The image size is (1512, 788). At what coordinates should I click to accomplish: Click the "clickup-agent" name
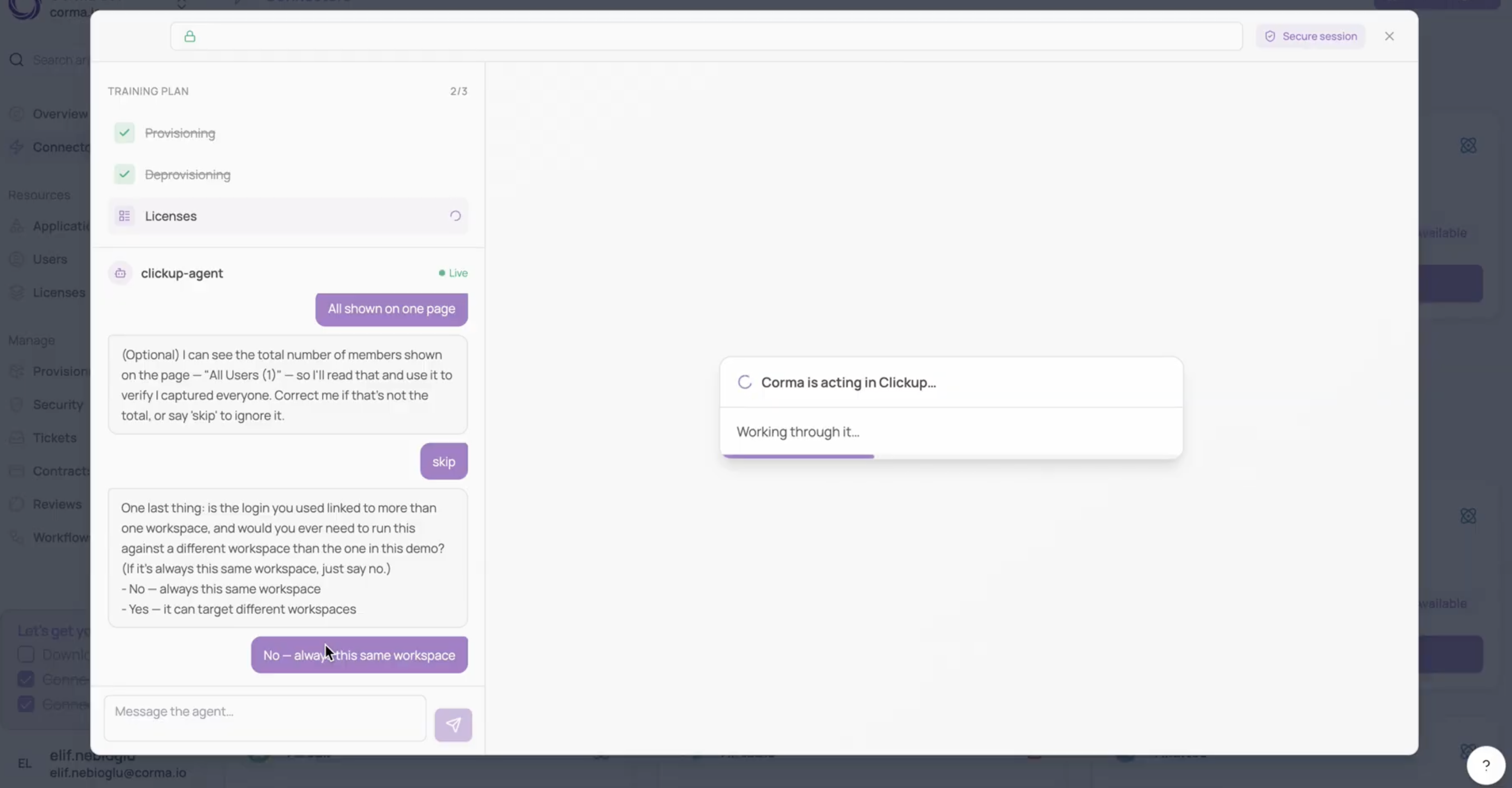coord(182,274)
